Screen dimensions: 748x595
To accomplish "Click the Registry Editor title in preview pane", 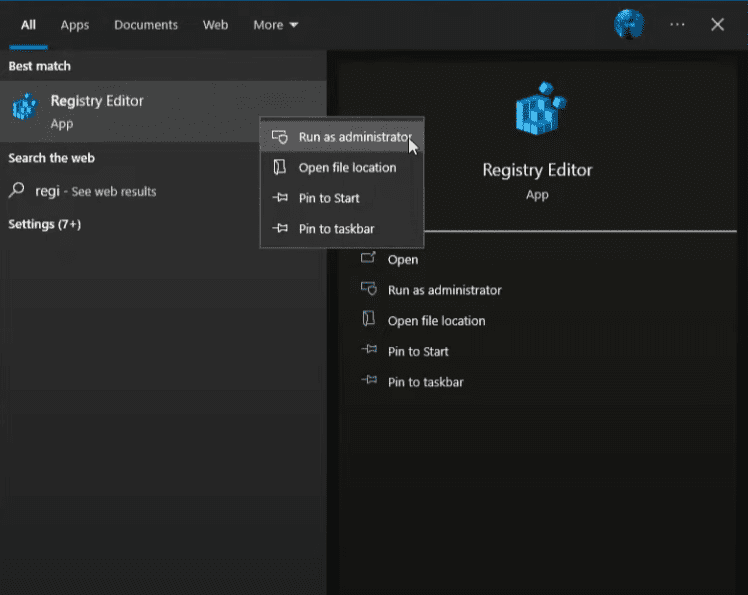I will [537, 170].
